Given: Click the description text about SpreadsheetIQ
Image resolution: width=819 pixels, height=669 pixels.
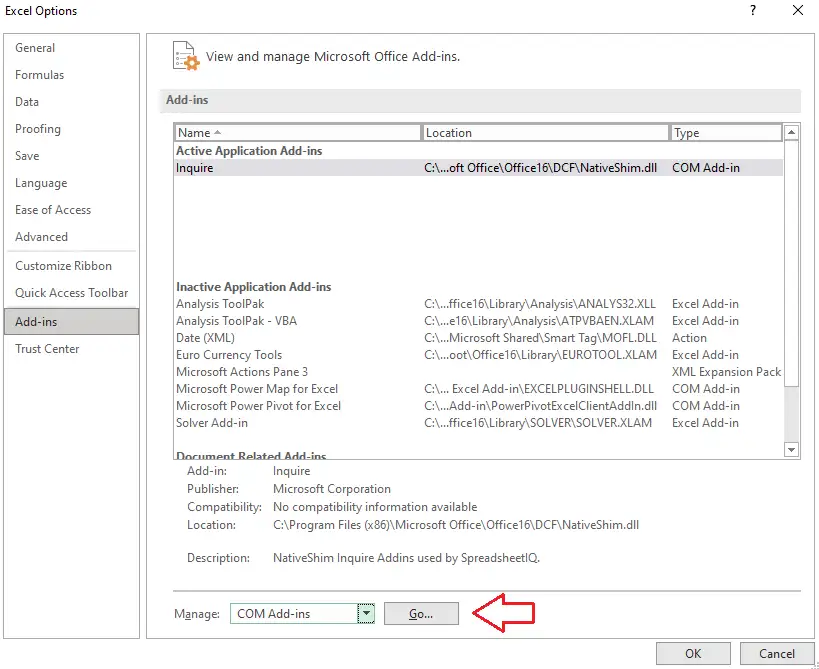Looking at the screenshot, I should pos(406,558).
